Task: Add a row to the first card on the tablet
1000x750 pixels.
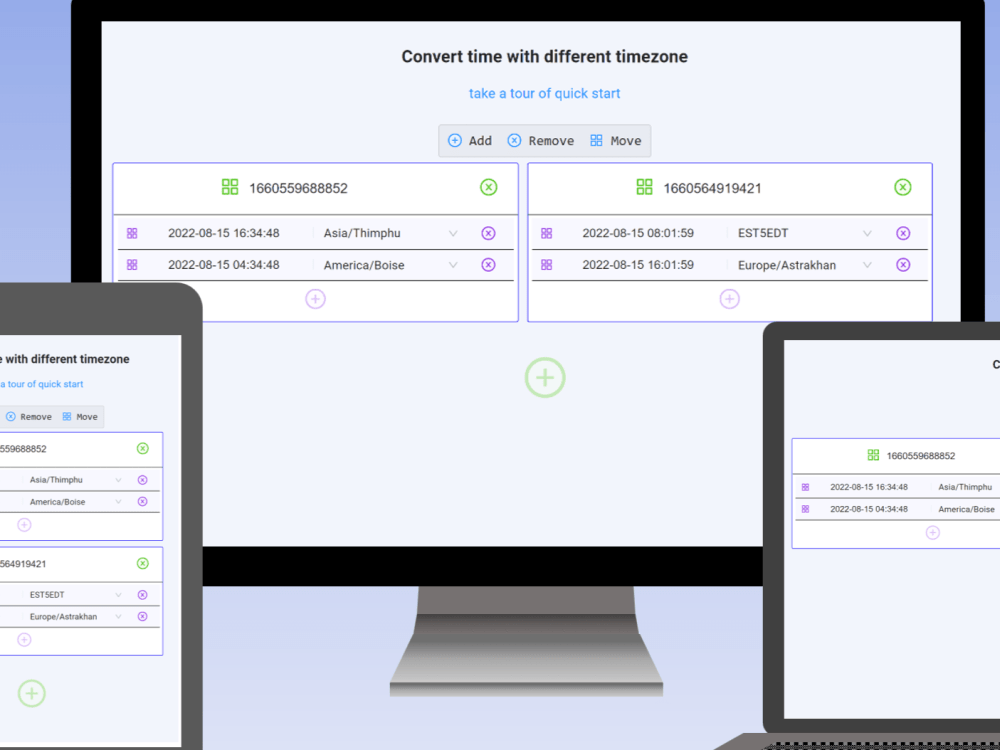Action: click(x=24, y=525)
